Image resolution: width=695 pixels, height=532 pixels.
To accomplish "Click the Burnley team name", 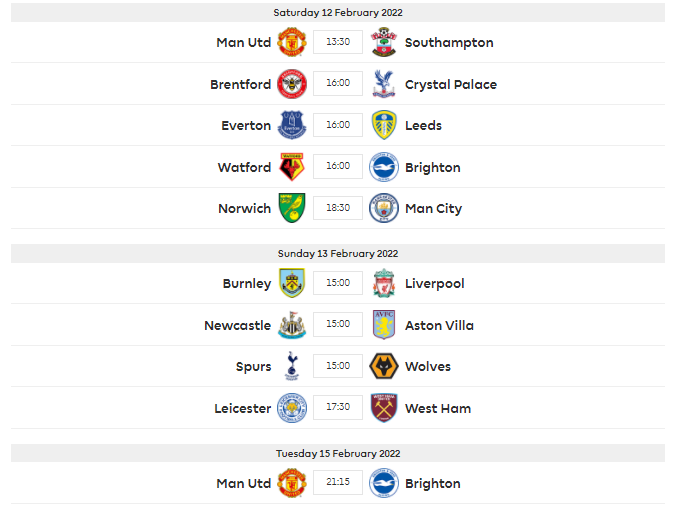I will coord(247,283).
